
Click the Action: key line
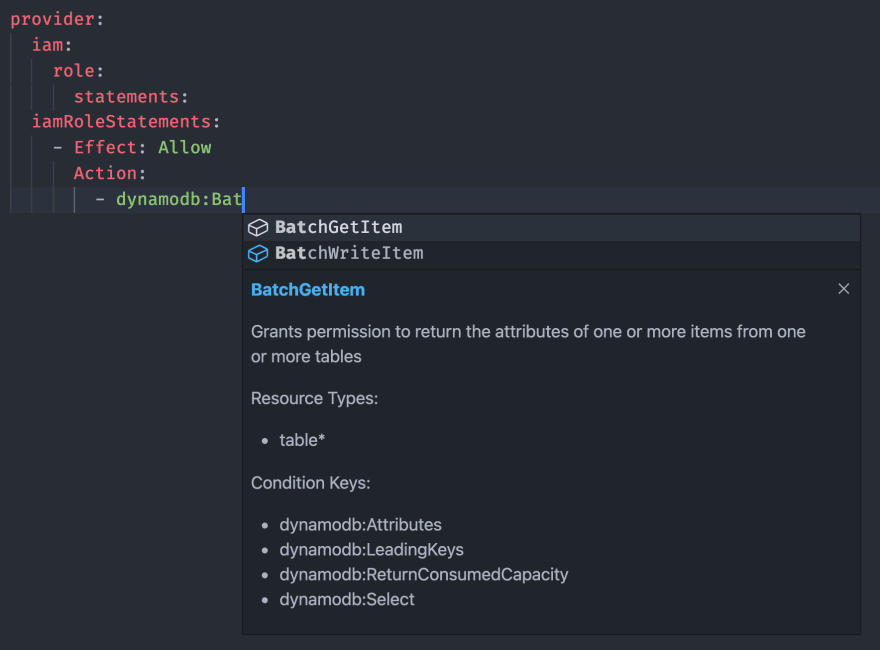(110, 173)
